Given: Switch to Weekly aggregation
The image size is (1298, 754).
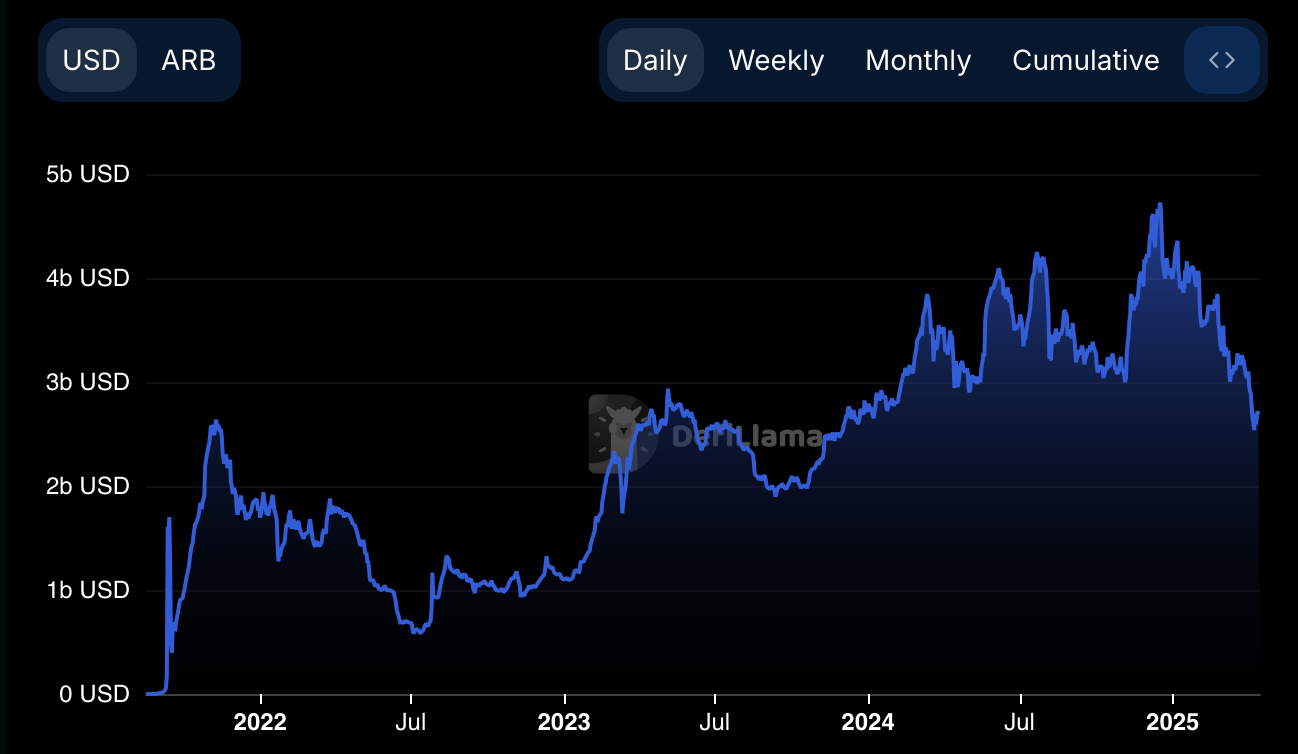Looking at the screenshot, I should click(776, 60).
